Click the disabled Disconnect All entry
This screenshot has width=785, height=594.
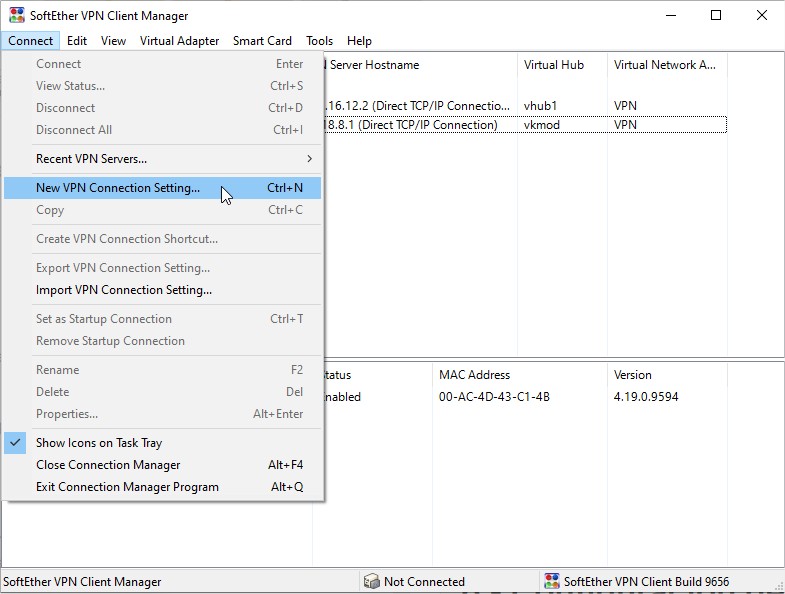coord(163,130)
